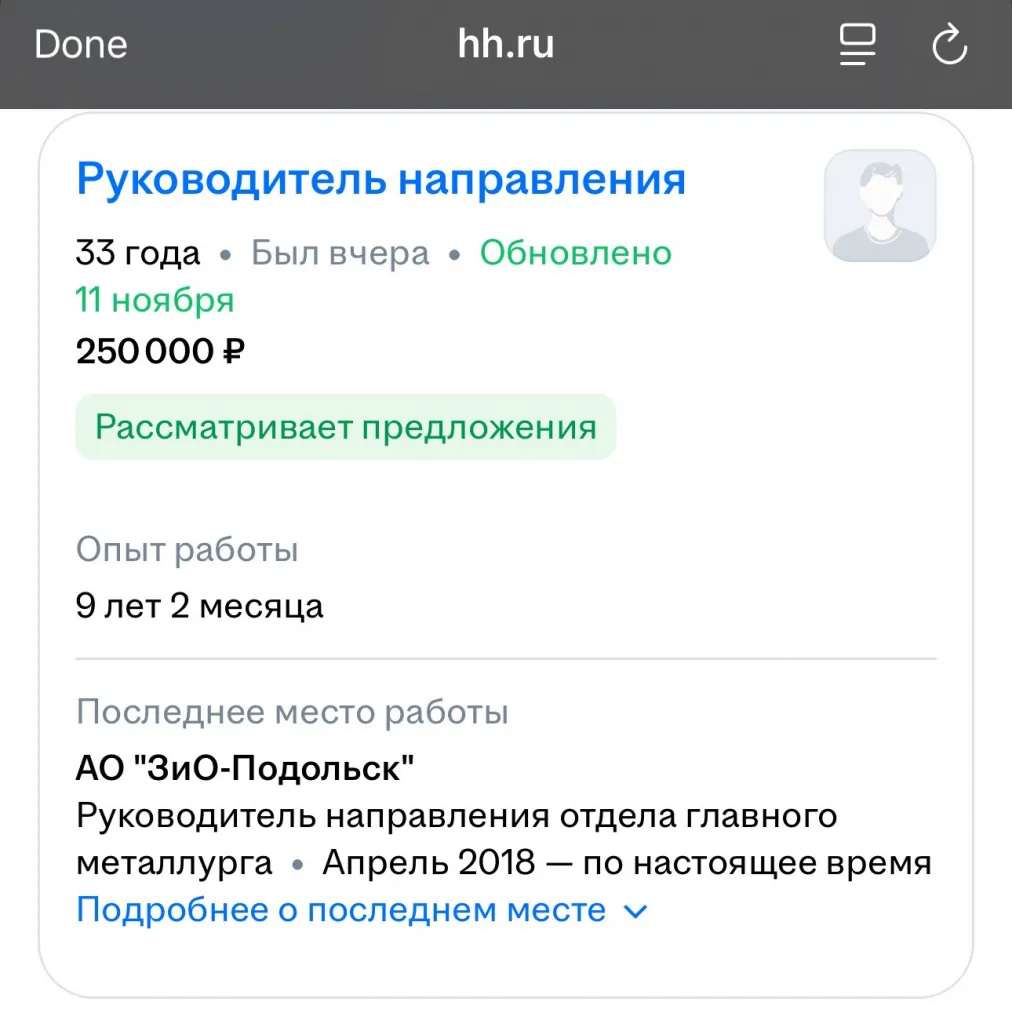
Task: Open the blue Руководитель направления resume title
Action: pyautogui.click(x=381, y=180)
